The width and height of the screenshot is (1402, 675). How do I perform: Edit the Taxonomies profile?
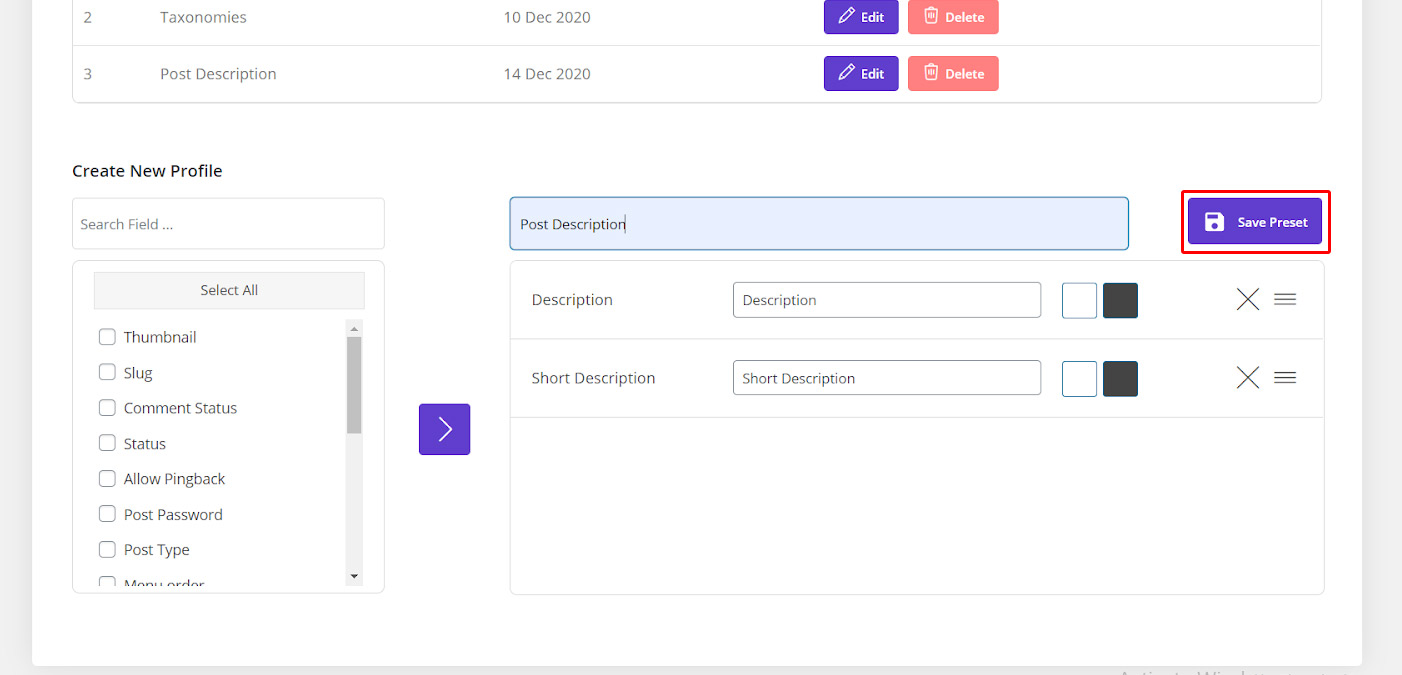pos(861,17)
